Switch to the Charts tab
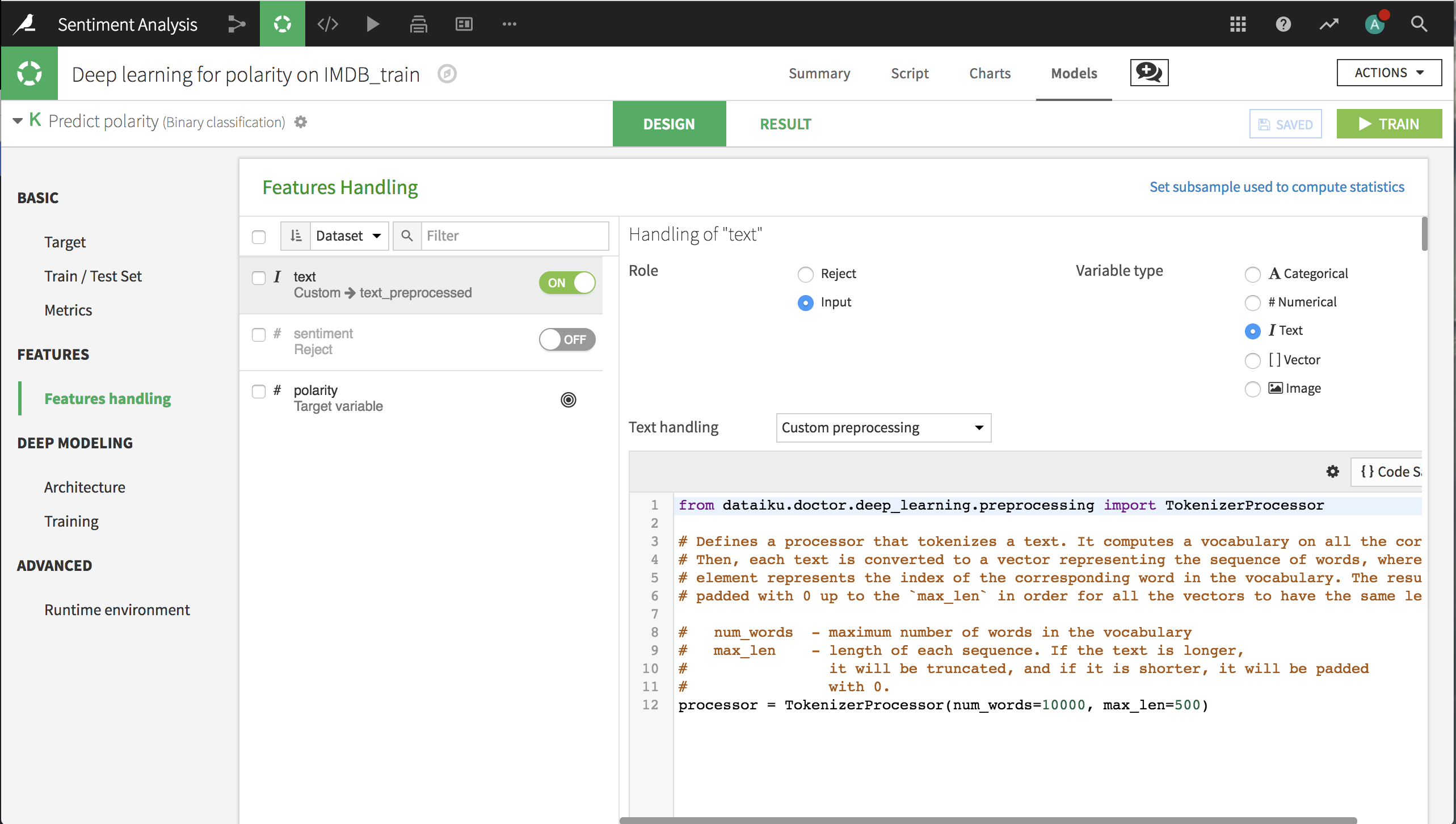1456x824 pixels. pos(990,73)
